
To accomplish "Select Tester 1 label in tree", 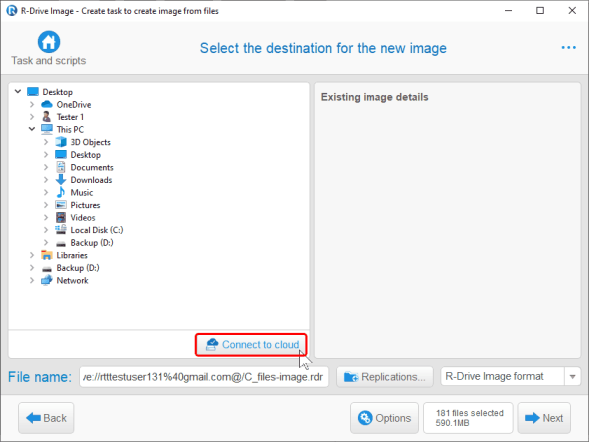I will click(70, 117).
